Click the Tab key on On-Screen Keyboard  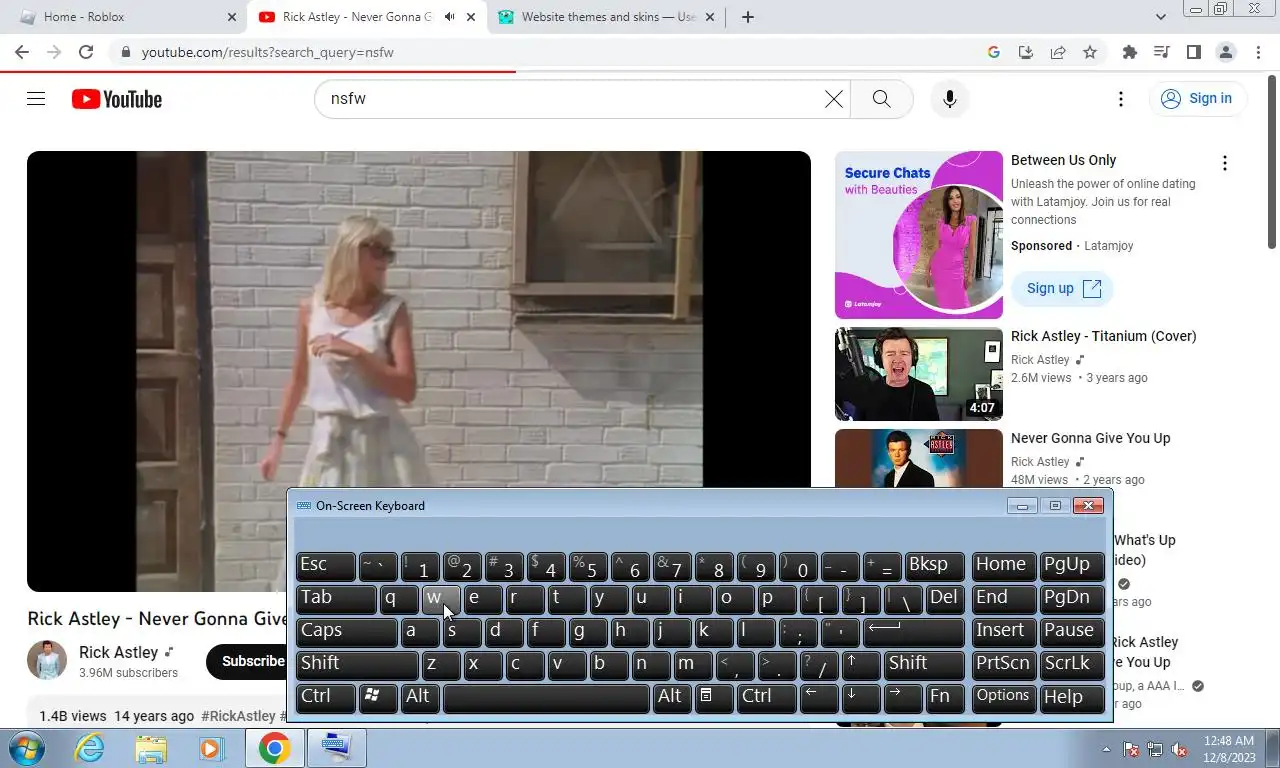click(336, 598)
